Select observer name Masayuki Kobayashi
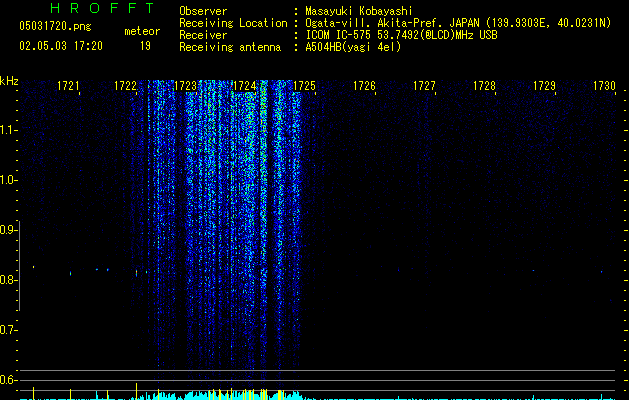 [x=359, y=11]
